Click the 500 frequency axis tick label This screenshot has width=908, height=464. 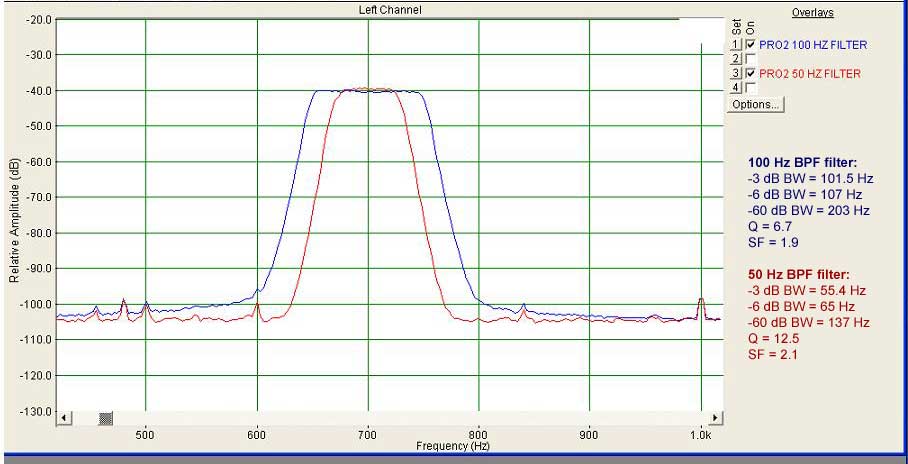click(x=145, y=434)
